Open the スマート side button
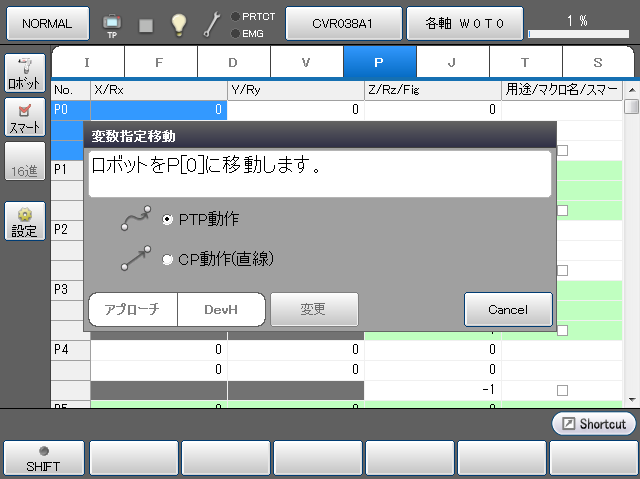Viewport: 640px width, 479px height. click(x=24, y=118)
